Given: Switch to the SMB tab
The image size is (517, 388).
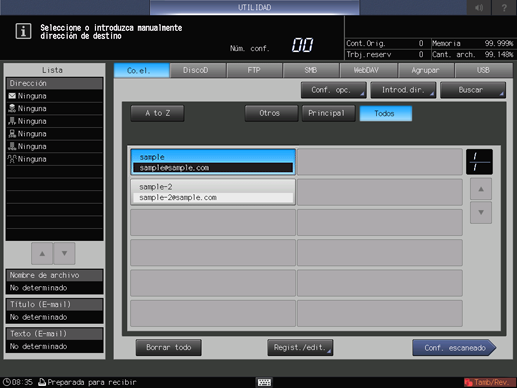Looking at the screenshot, I should click(x=311, y=71).
